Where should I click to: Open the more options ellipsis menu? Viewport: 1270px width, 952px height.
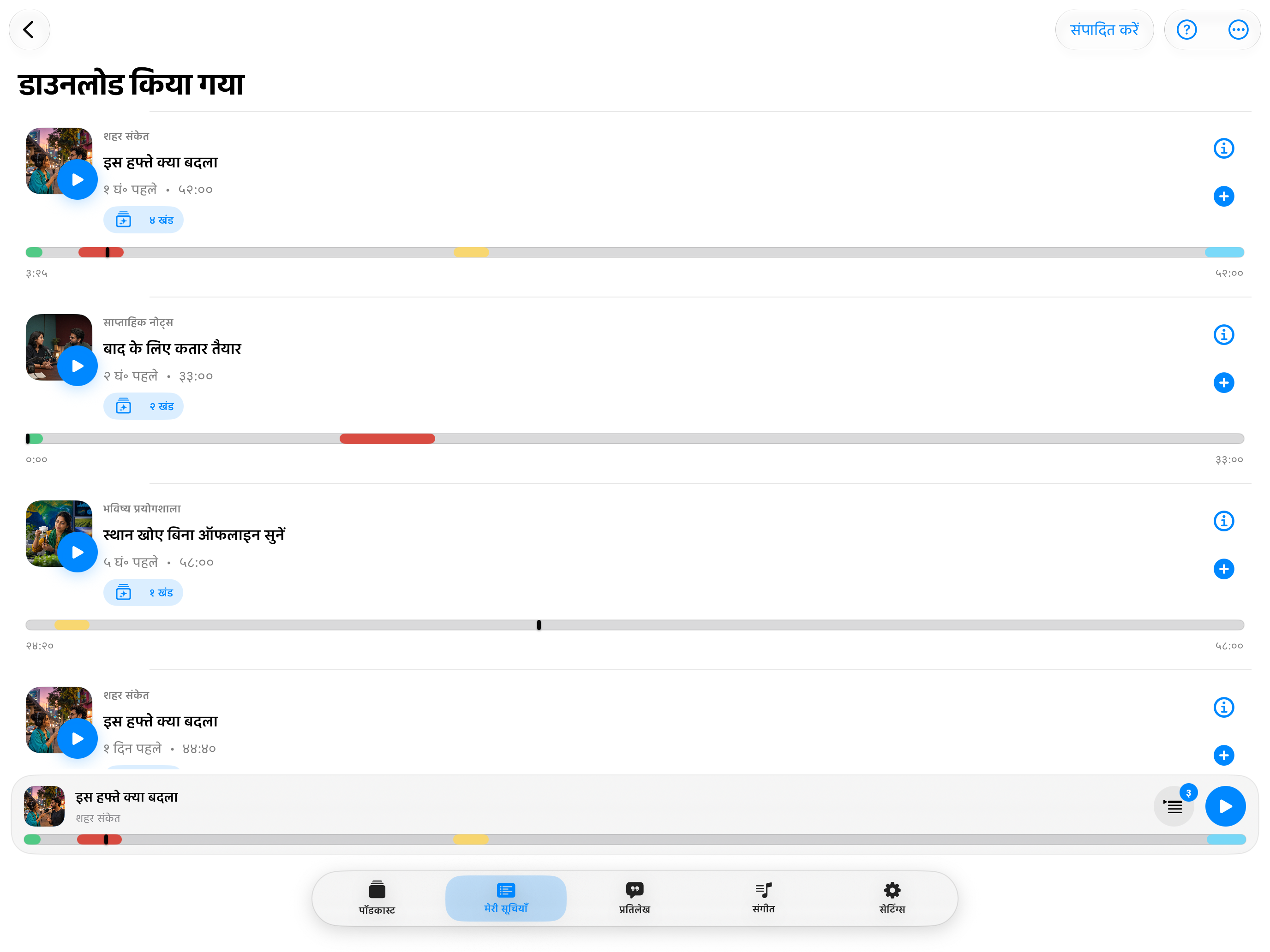[x=1238, y=30]
